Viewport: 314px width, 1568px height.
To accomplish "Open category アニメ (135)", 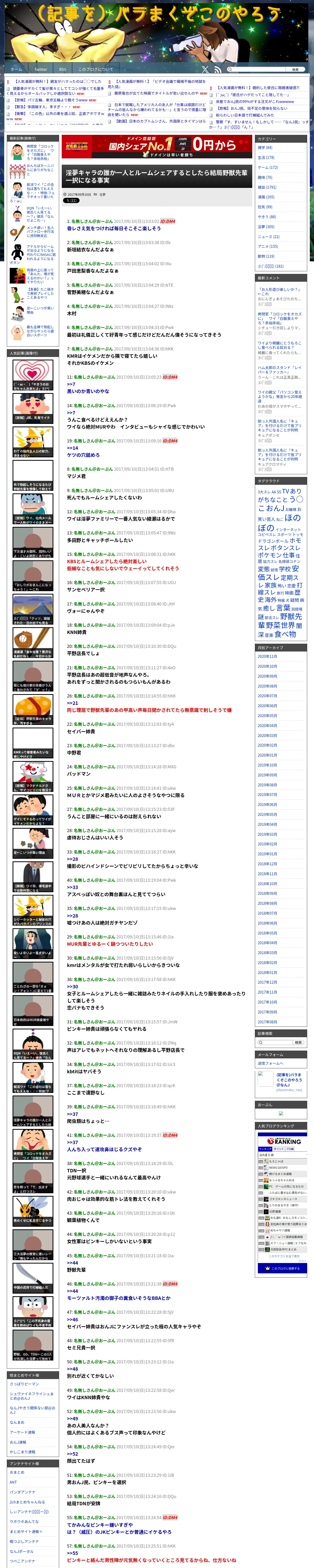I will pos(267,246).
